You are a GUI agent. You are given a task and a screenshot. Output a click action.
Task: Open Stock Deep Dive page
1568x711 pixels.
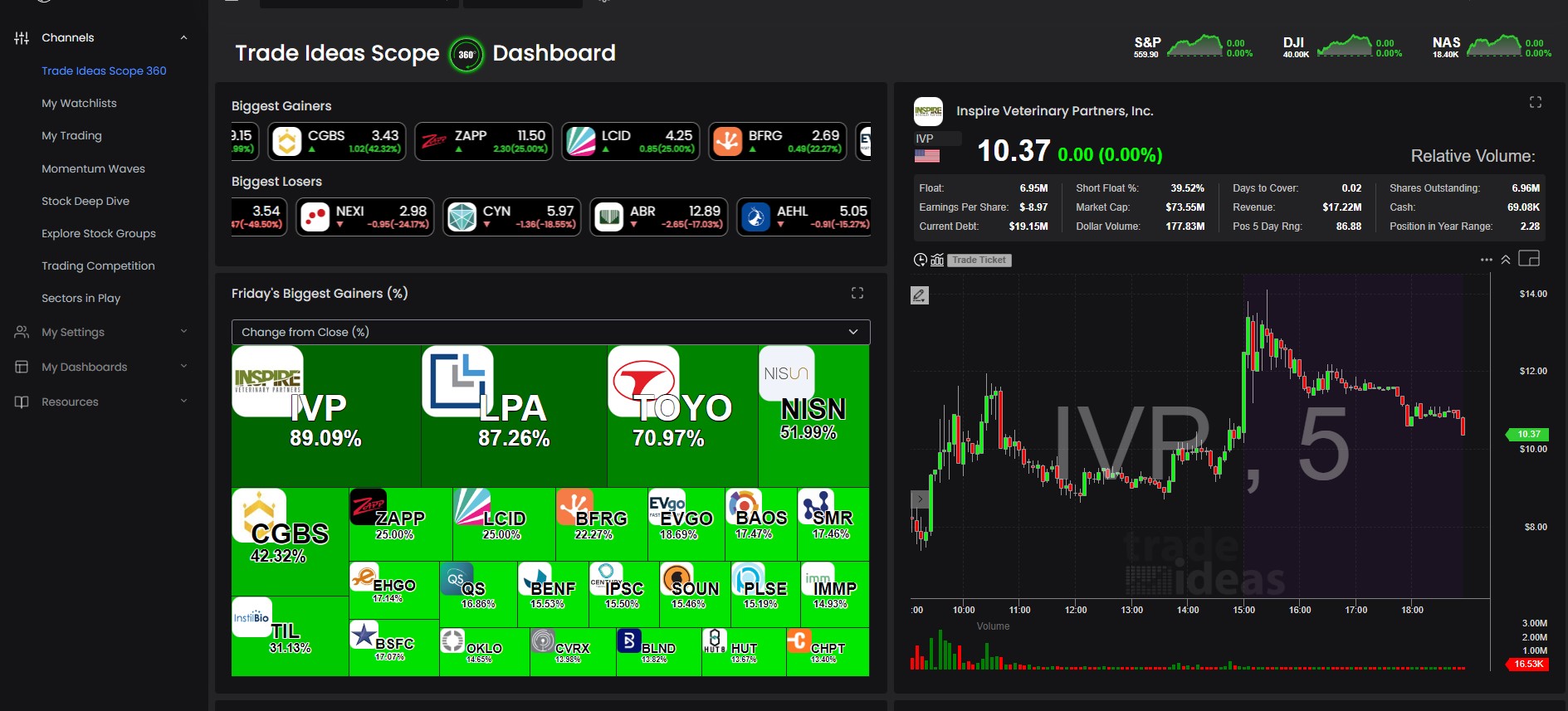coord(85,201)
